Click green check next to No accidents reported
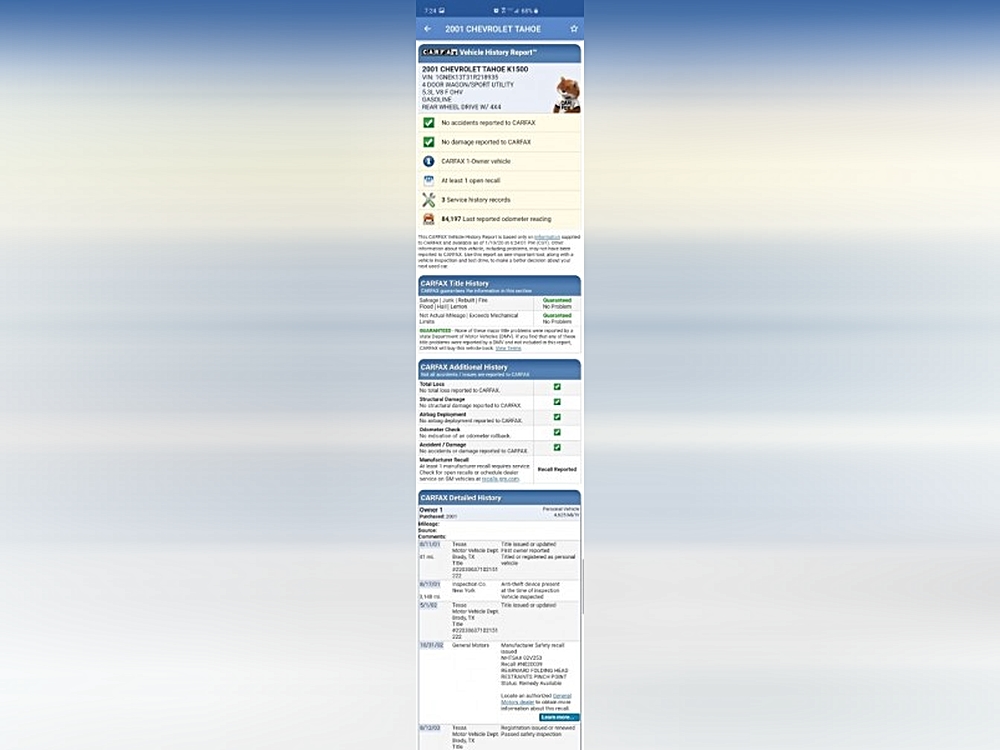Viewport: 1000px width, 750px height. (428, 123)
